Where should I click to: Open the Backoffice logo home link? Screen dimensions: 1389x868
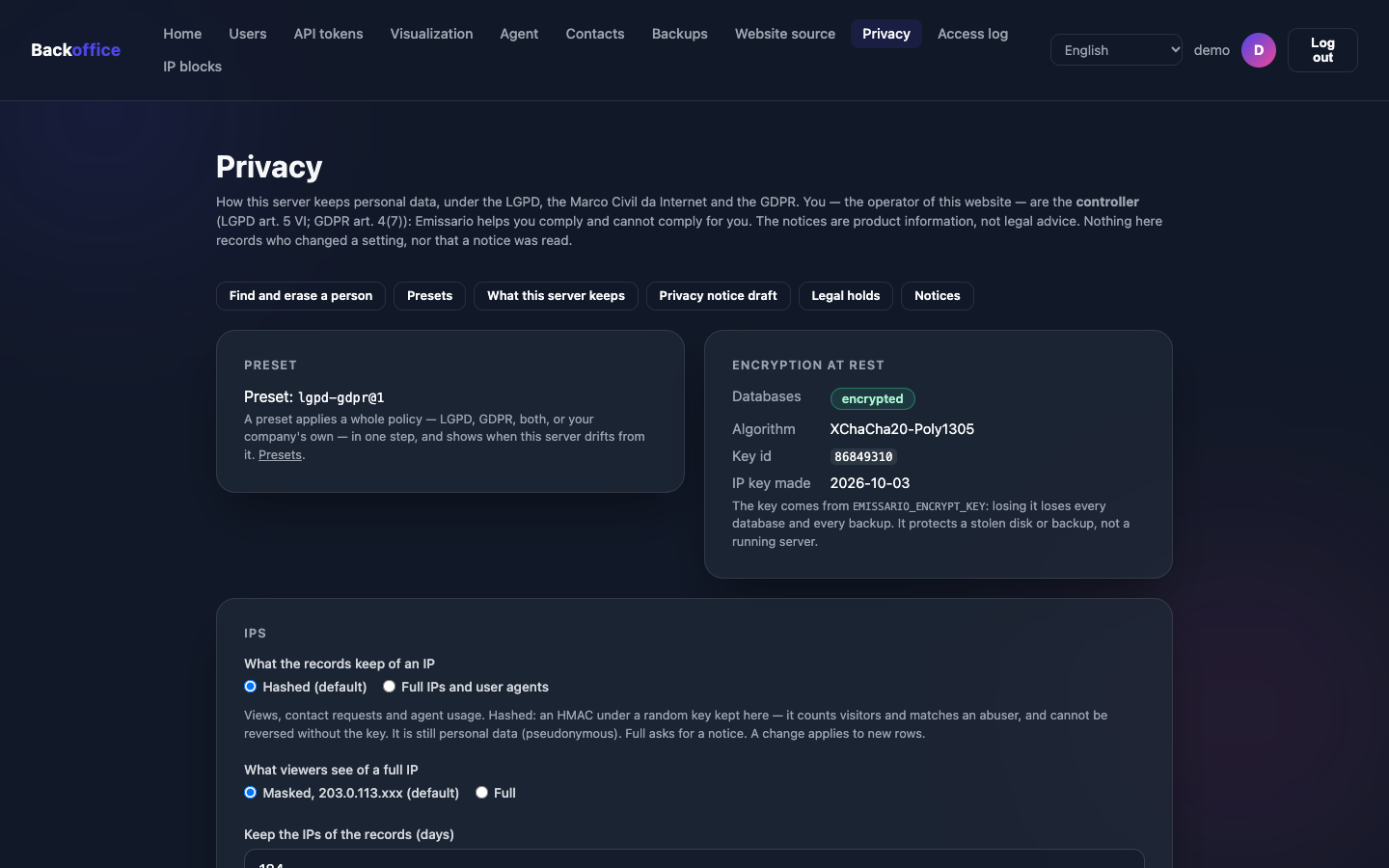tap(75, 50)
